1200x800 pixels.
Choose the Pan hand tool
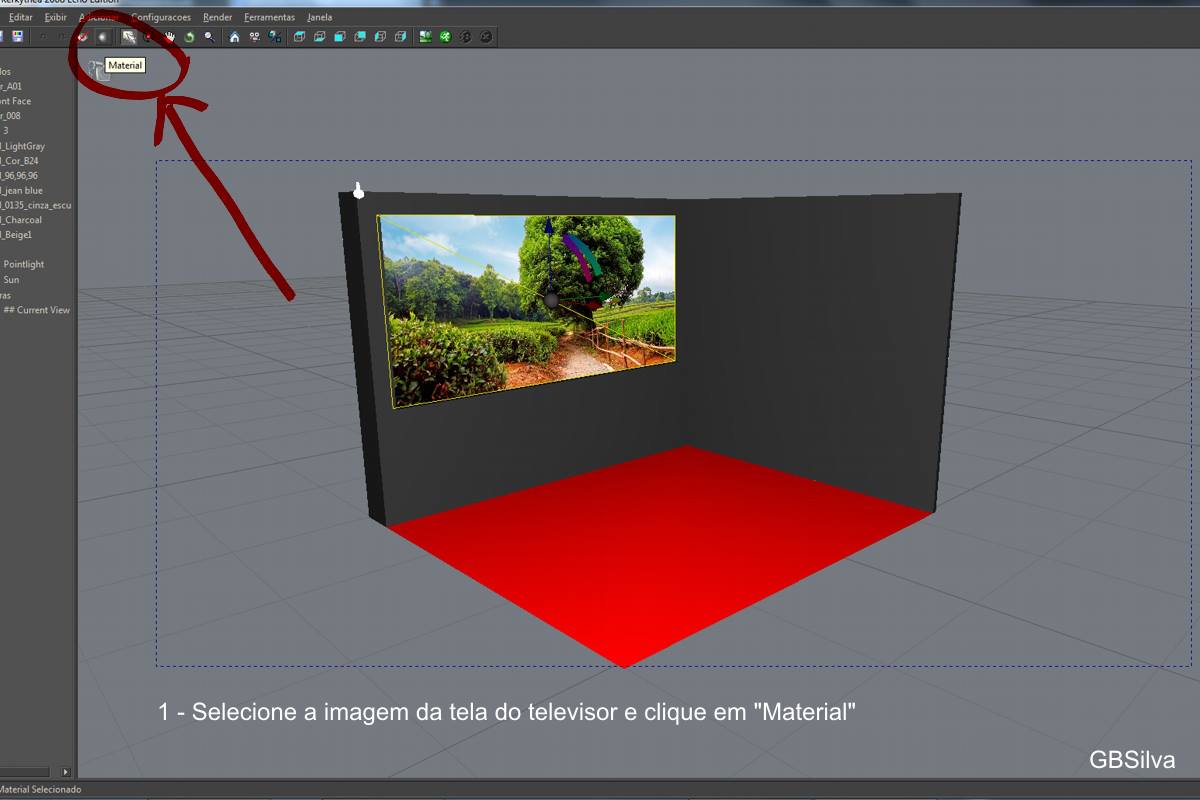(x=169, y=37)
